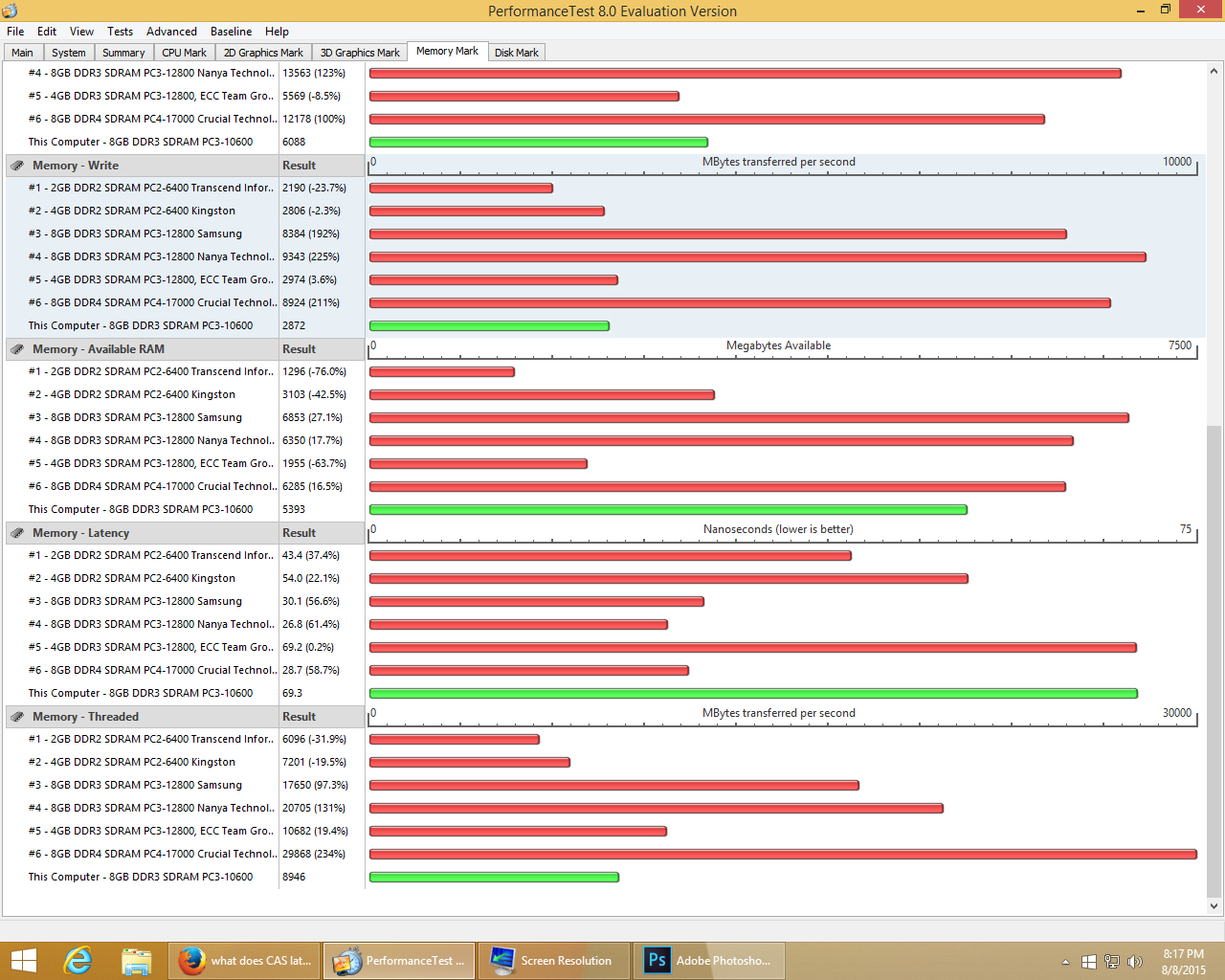Screen dimensions: 1225x980
Task: Click the Memory - Write section header
Action: (x=143, y=166)
